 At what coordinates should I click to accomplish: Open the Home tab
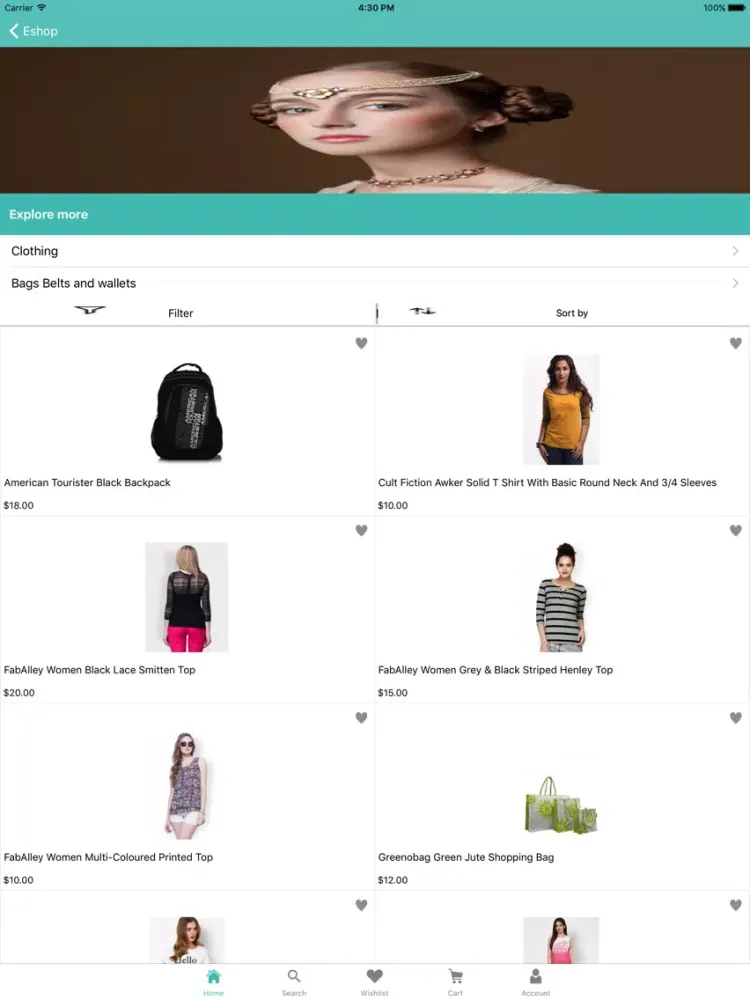[214, 982]
